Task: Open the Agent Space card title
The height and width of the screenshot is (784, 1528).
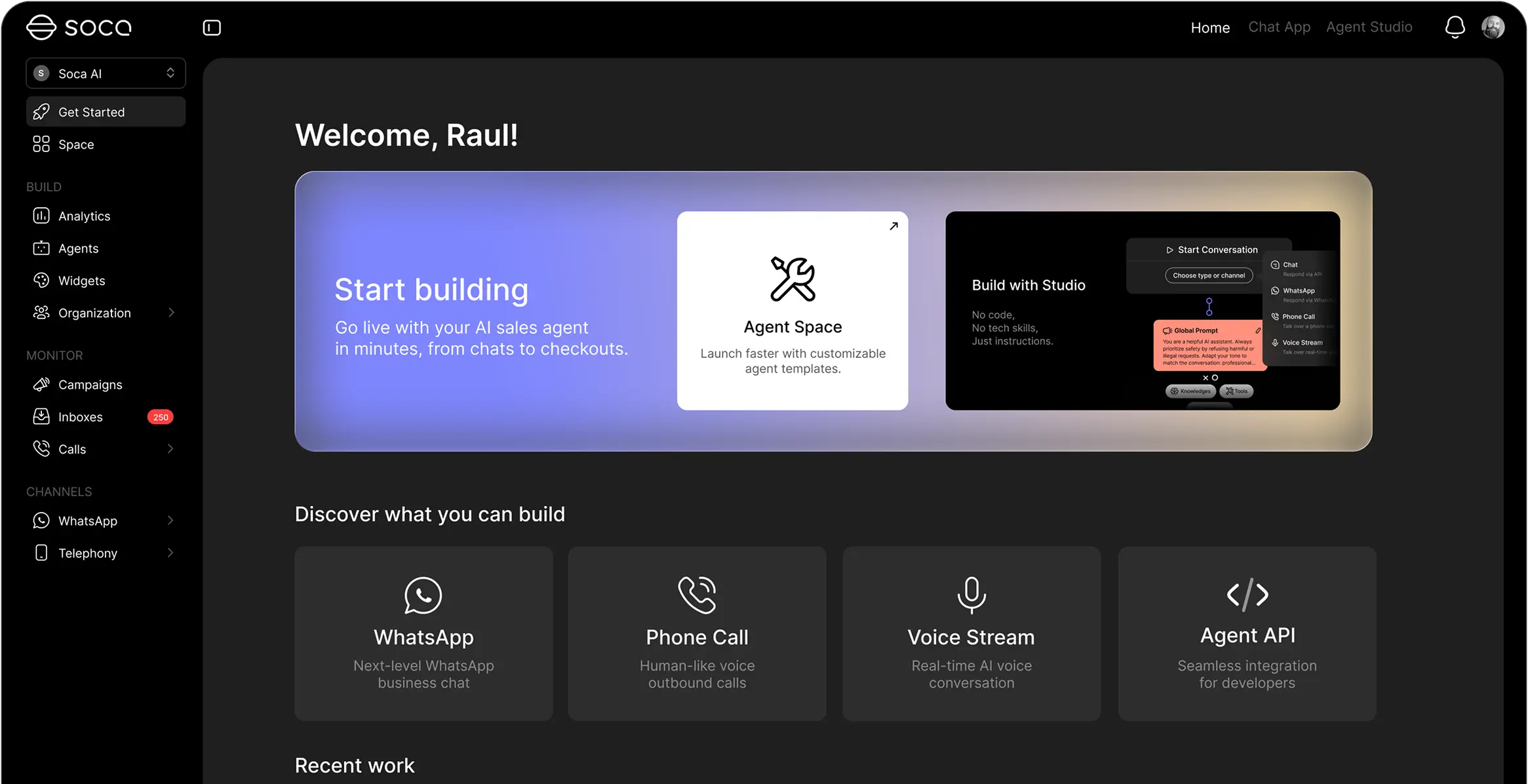Action: pyautogui.click(x=793, y=326)
